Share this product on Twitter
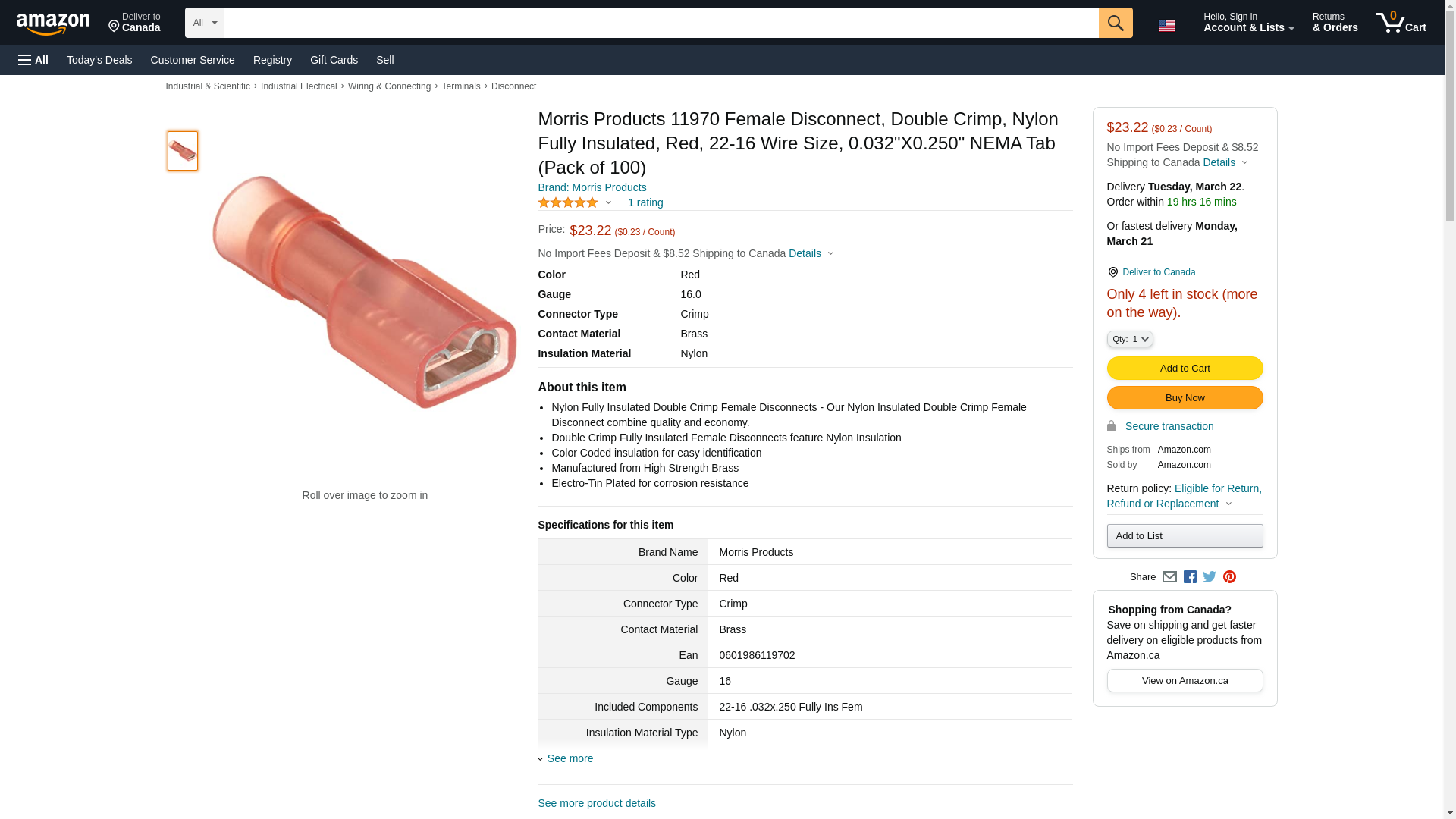Screen dimensions: 1456x819 click(x=1210, y=577)
